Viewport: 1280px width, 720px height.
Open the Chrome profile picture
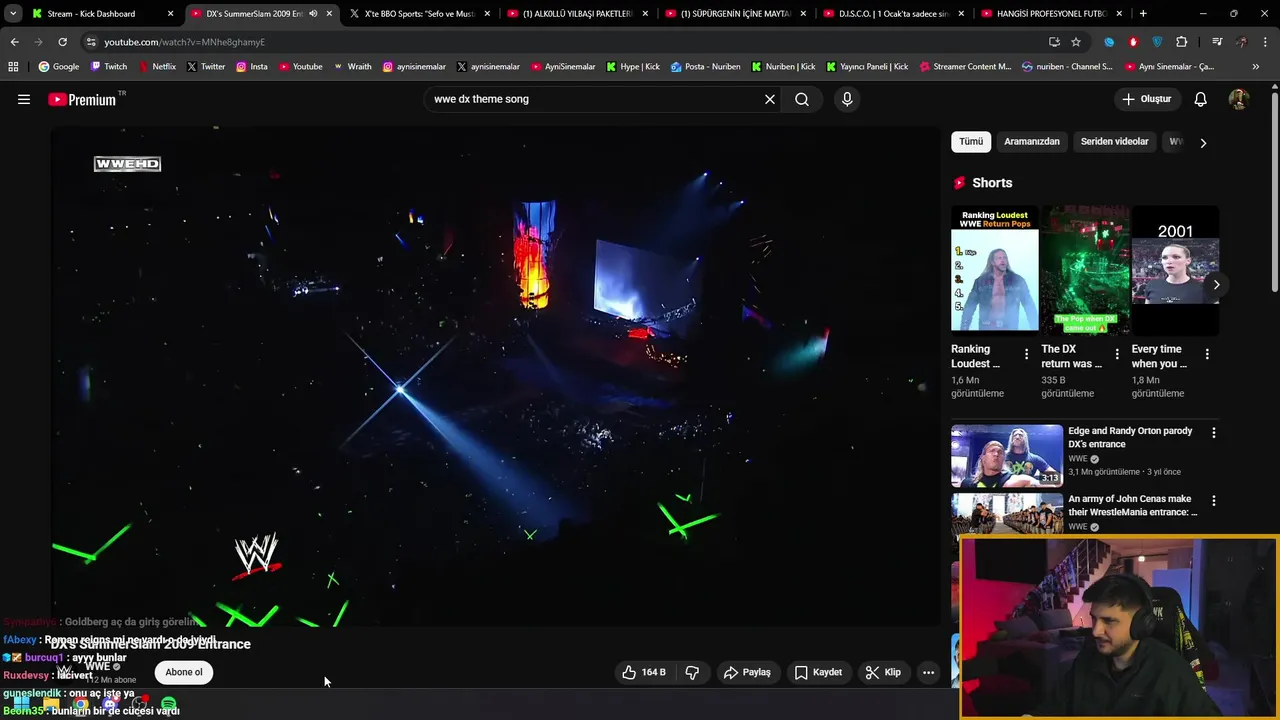[x=1241, y=42]
